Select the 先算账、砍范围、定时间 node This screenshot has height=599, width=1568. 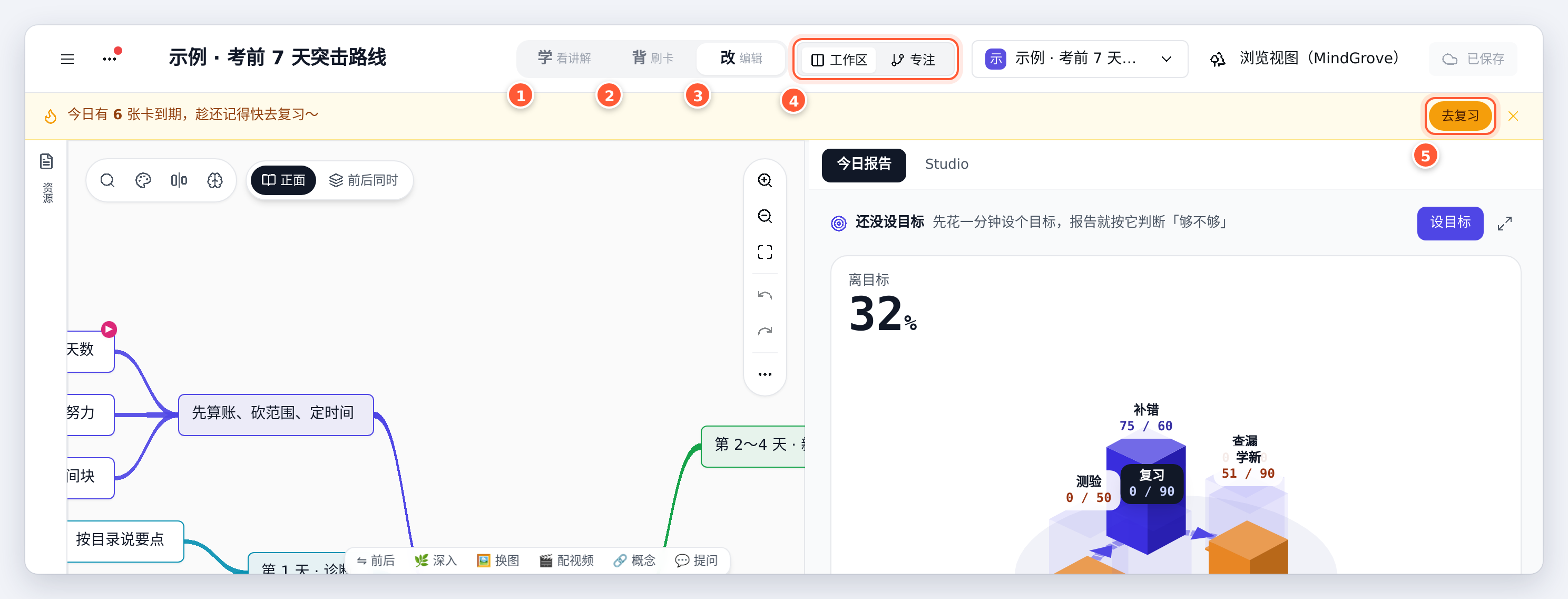click(x=276, y=414)
